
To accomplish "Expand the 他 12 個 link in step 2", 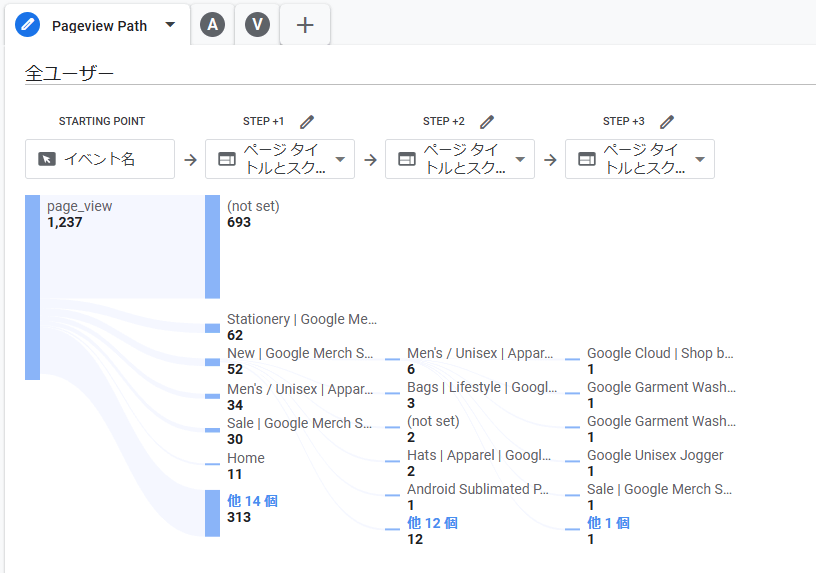I will pos(432,523).
